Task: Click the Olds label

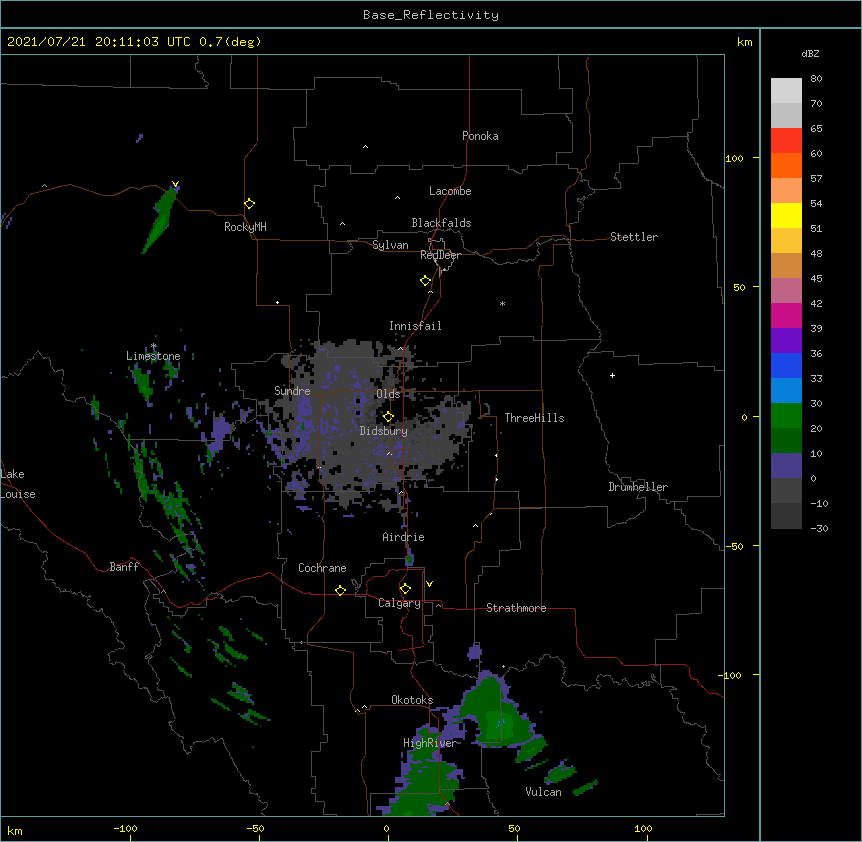Action: (x=388, y=394)
